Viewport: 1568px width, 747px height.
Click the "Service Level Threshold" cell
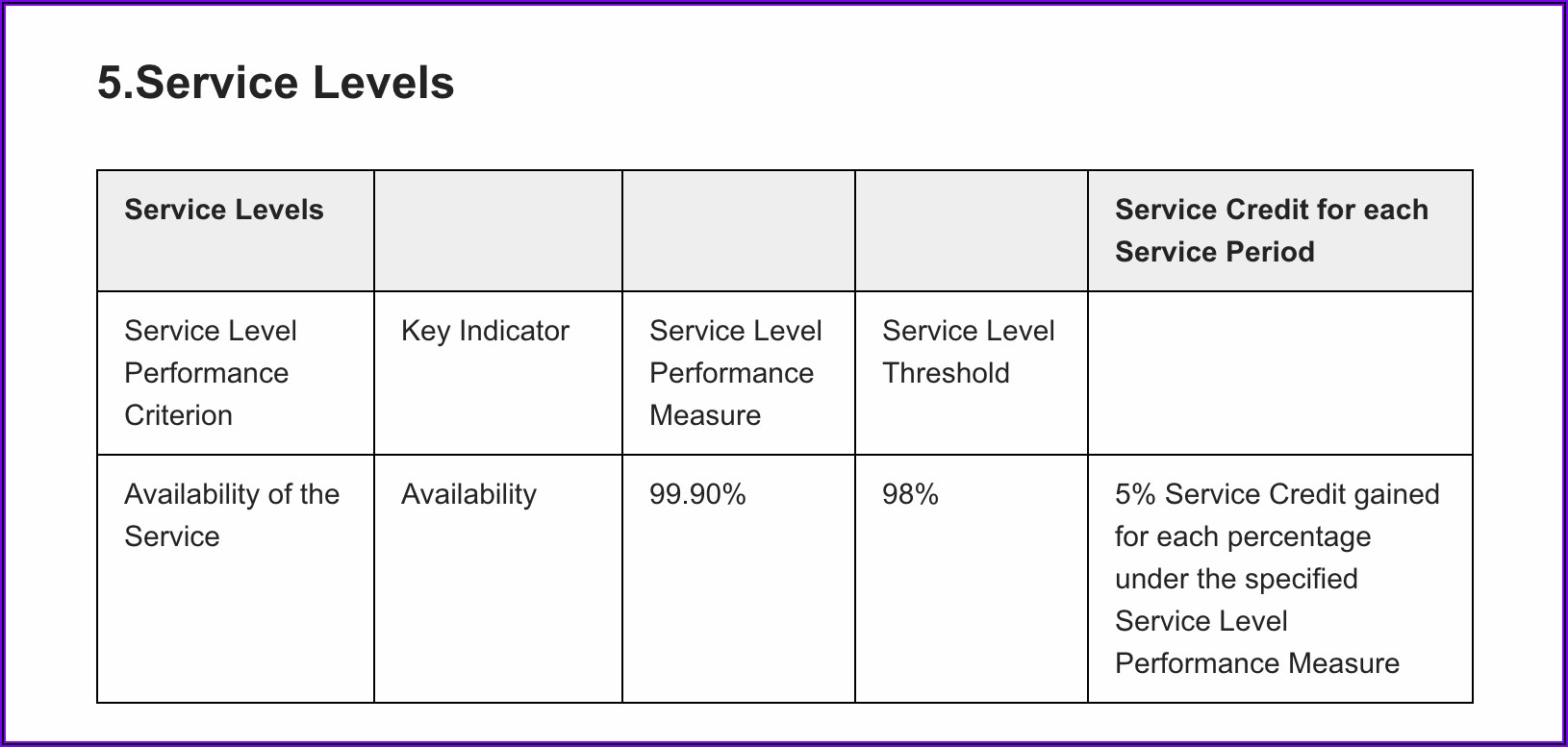point(968,352)
